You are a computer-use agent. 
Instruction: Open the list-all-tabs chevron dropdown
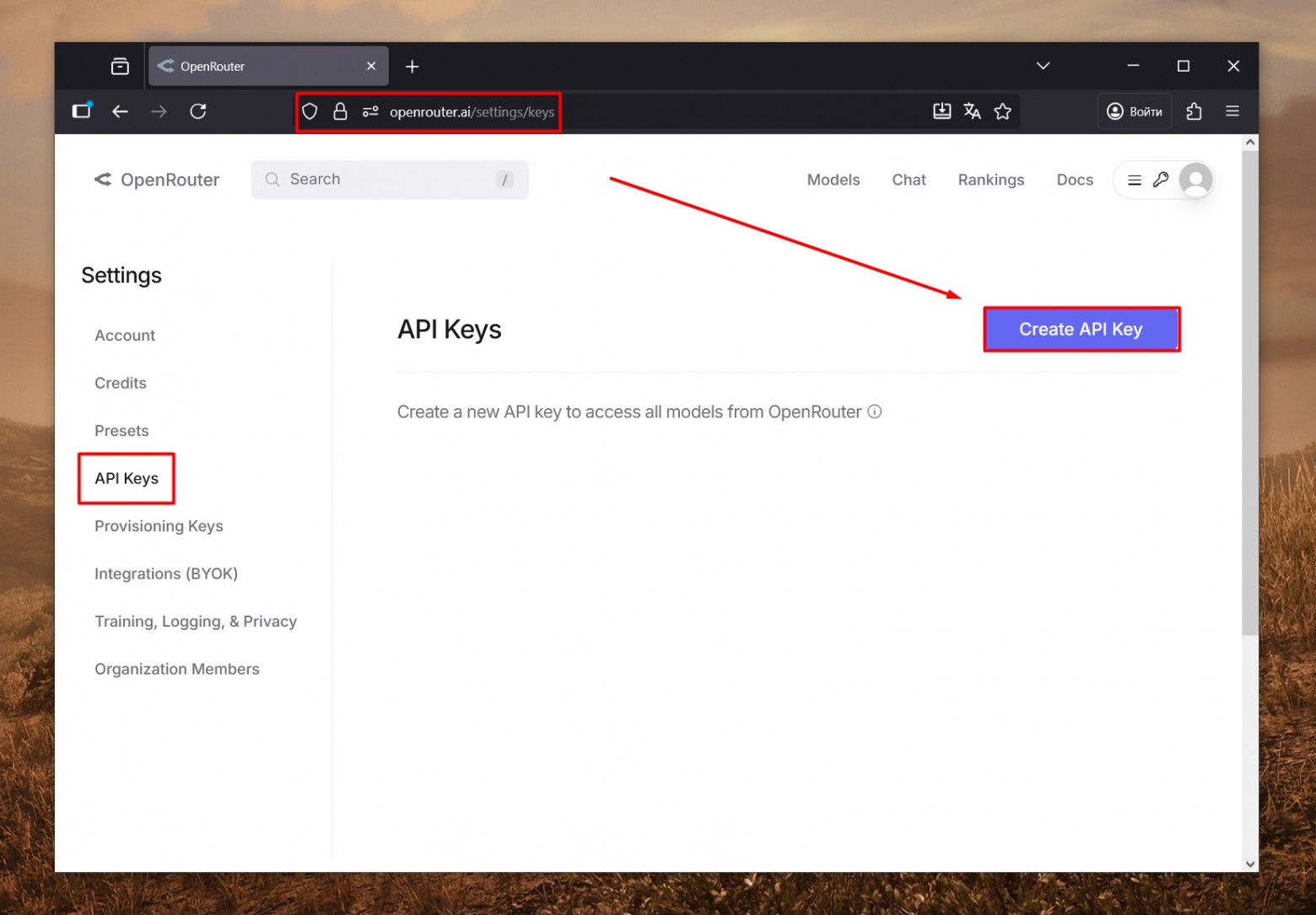(x=1043, y=66)
